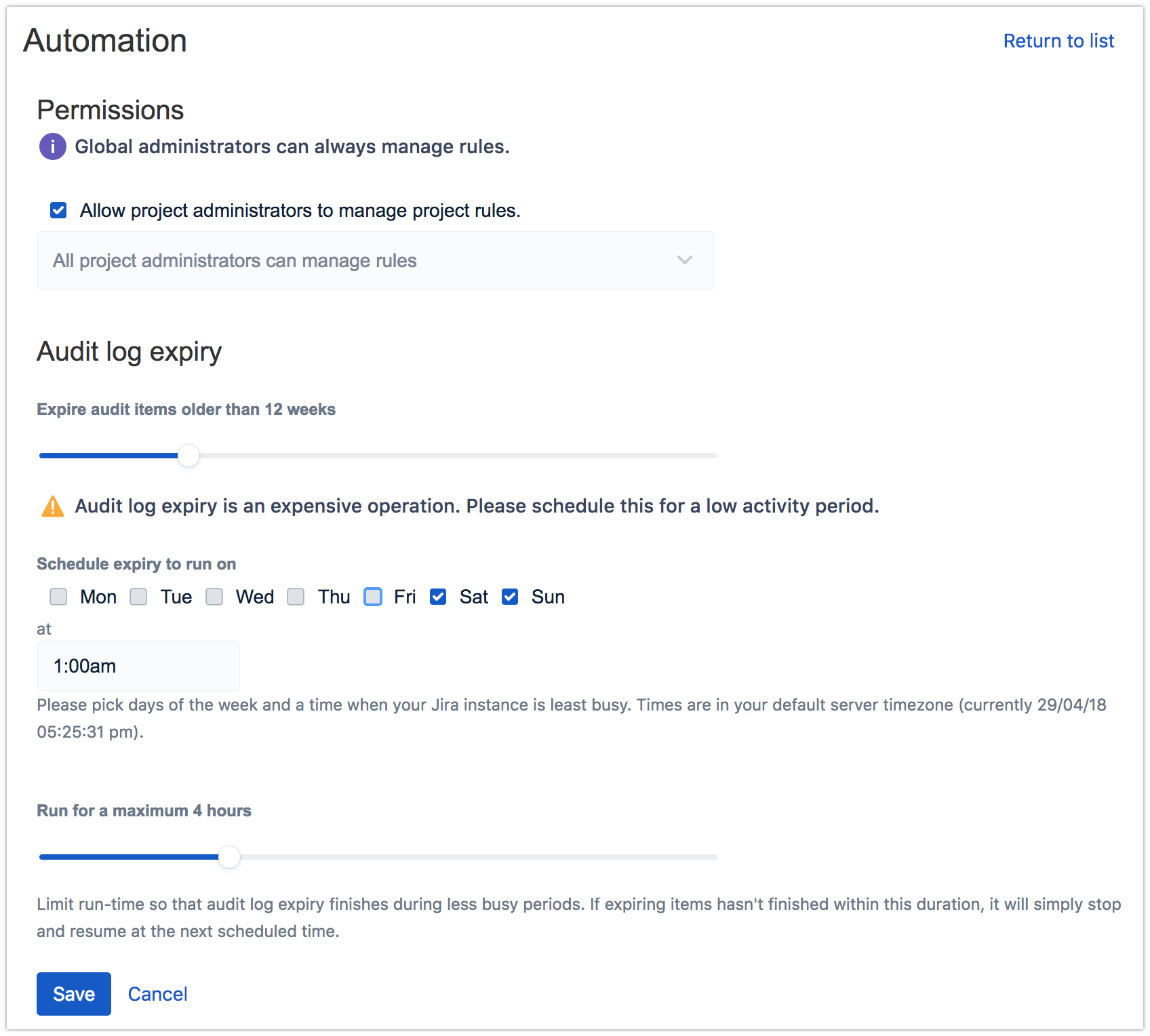Click the Save button

pos(74,994)
